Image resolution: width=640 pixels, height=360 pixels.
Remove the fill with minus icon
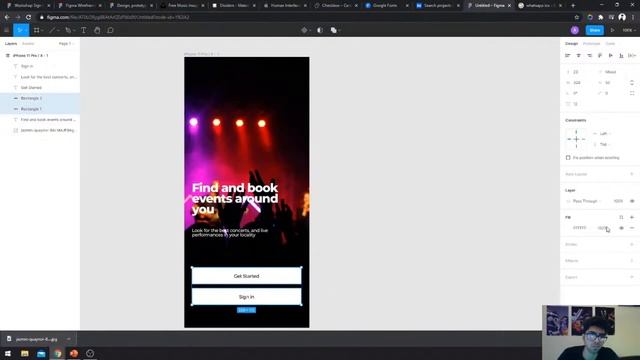pyautogui.click(x=632, y=228)
